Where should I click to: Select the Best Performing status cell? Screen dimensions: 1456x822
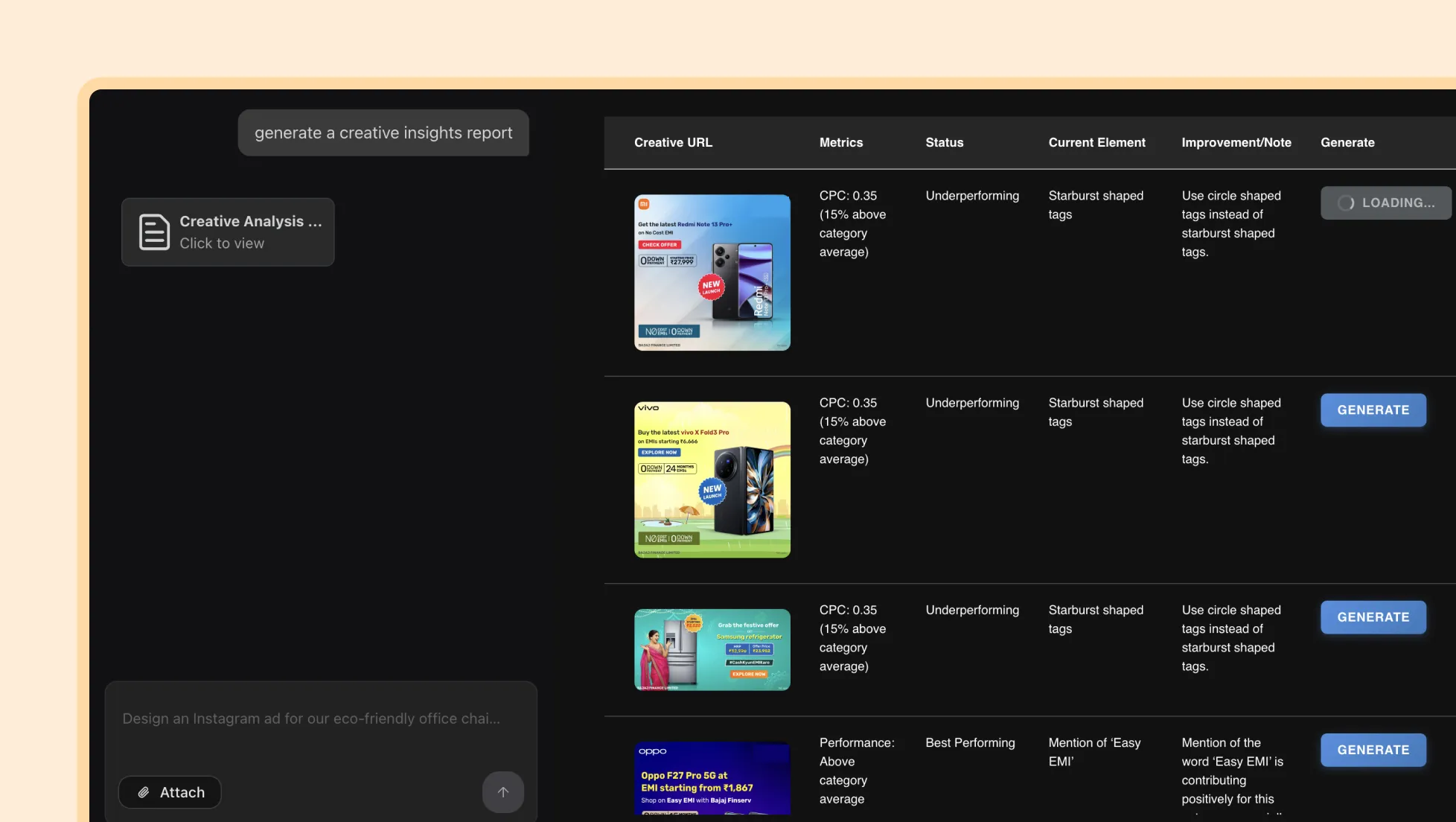pyautogui.click(x=970, y=743)
